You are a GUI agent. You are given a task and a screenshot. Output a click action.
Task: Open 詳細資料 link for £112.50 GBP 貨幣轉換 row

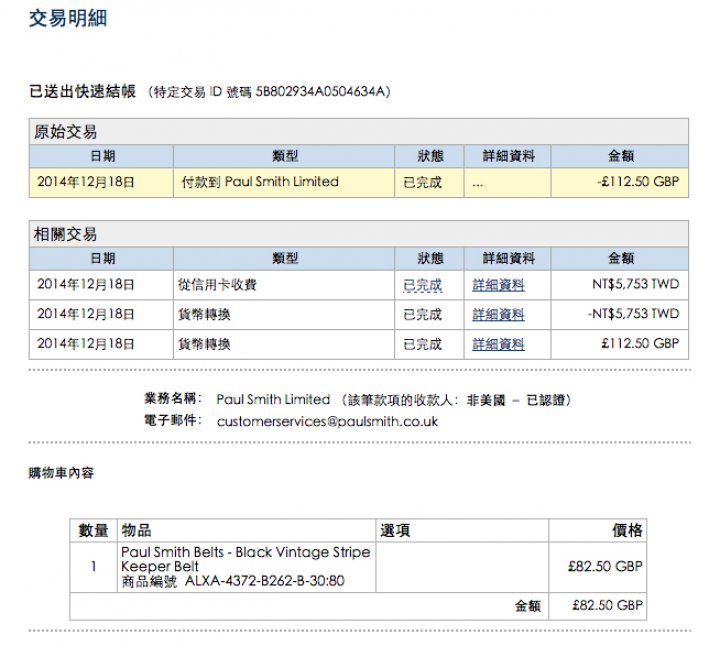498,344
